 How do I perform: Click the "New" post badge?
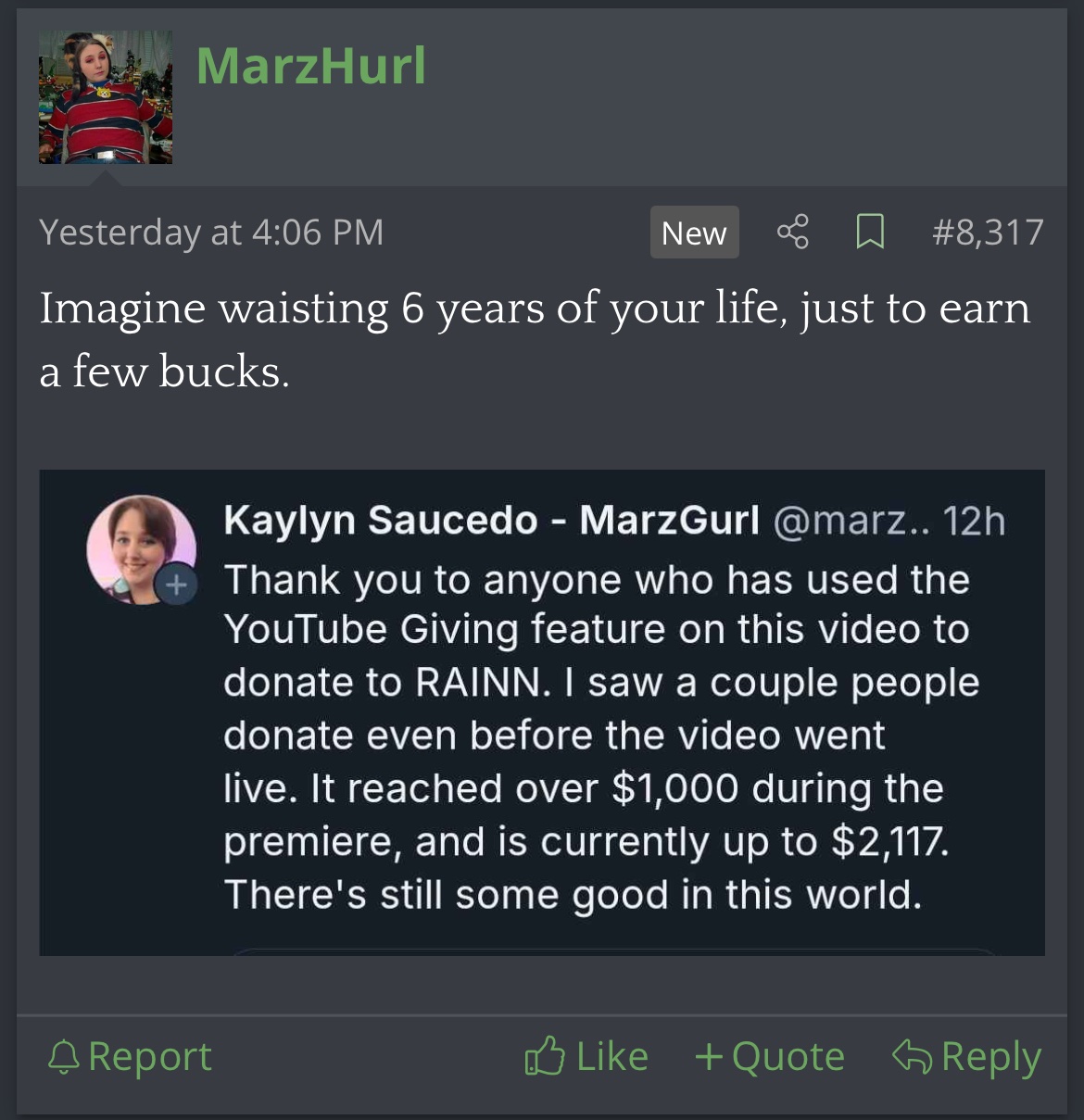click(694, 233)
